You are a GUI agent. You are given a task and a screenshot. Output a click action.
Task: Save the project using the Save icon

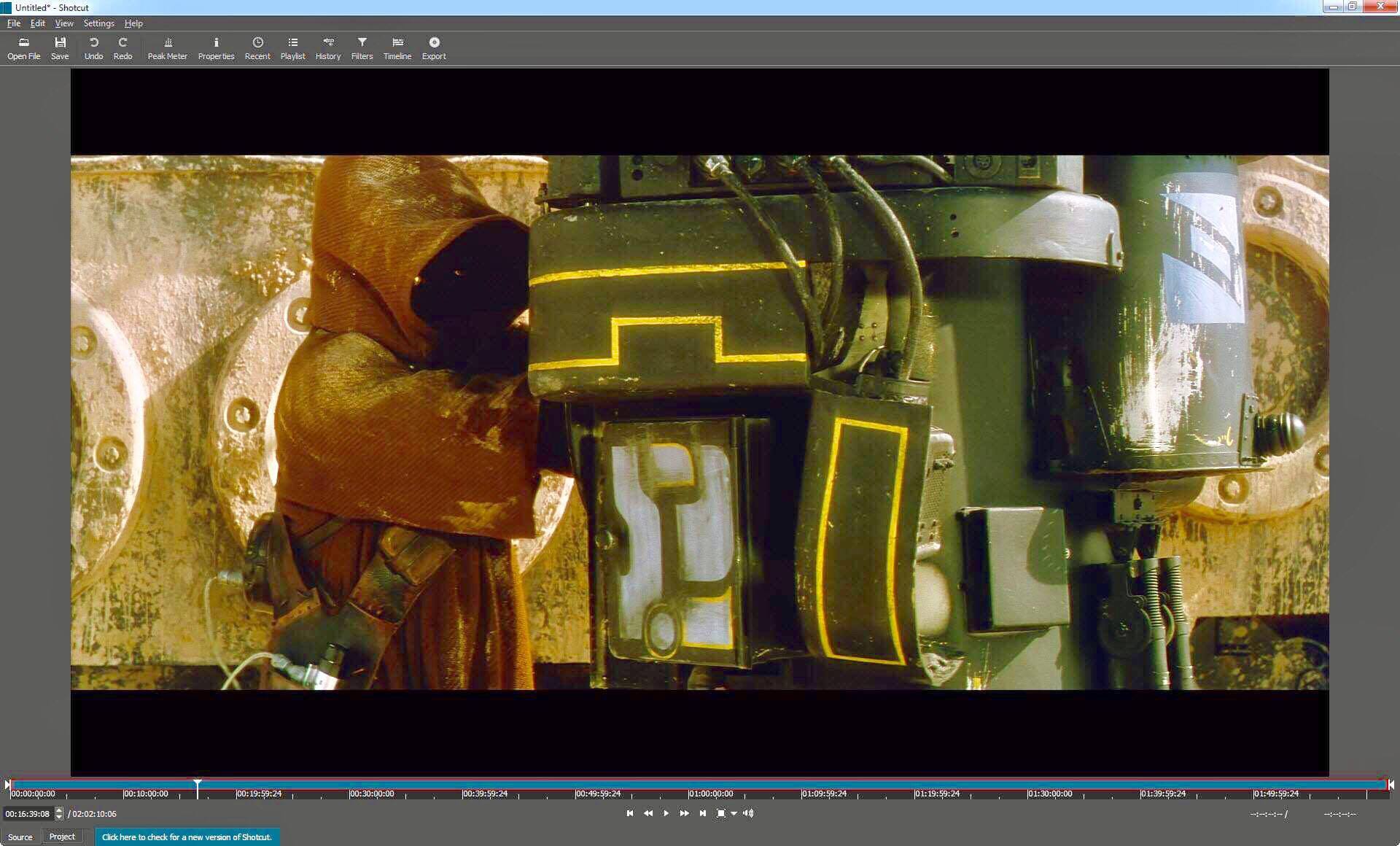(60, 48)
